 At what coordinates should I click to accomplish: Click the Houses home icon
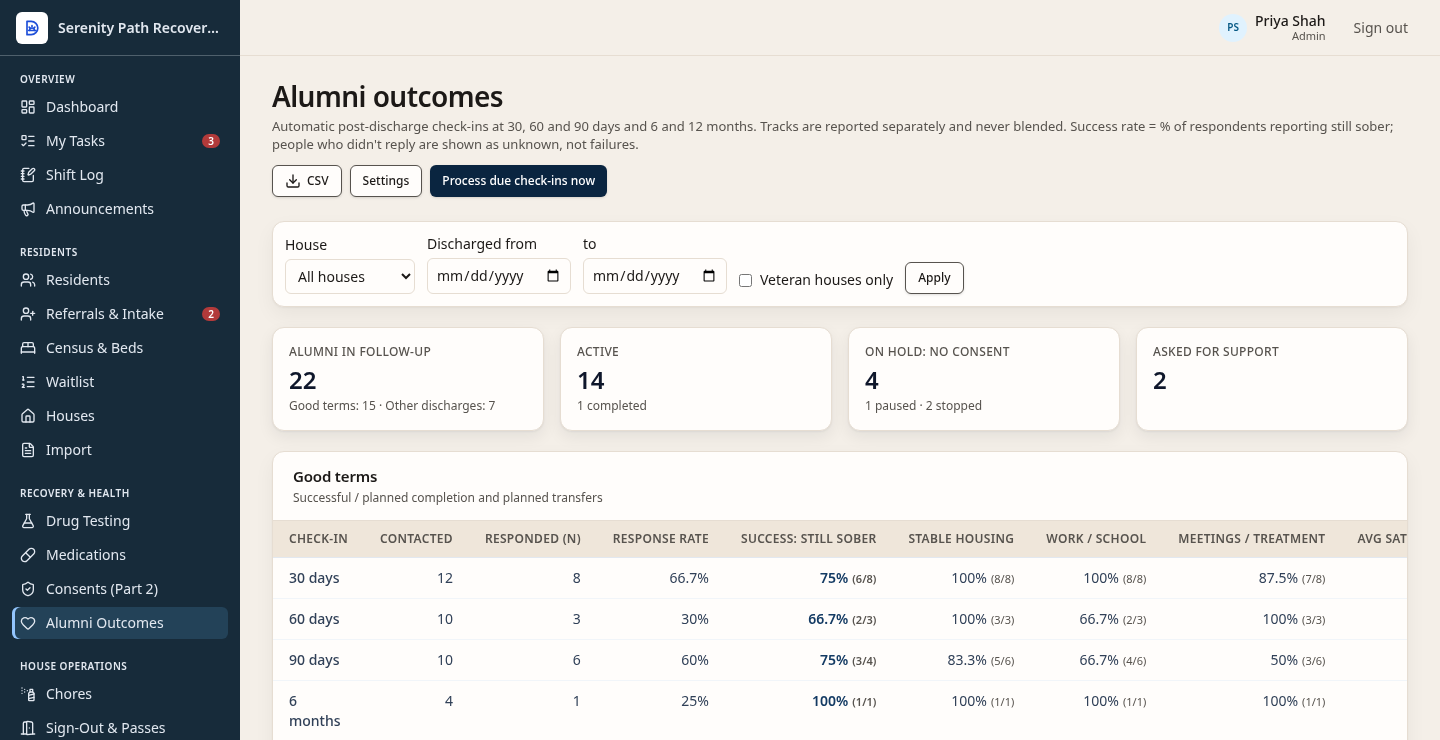(x=28, y=416)
